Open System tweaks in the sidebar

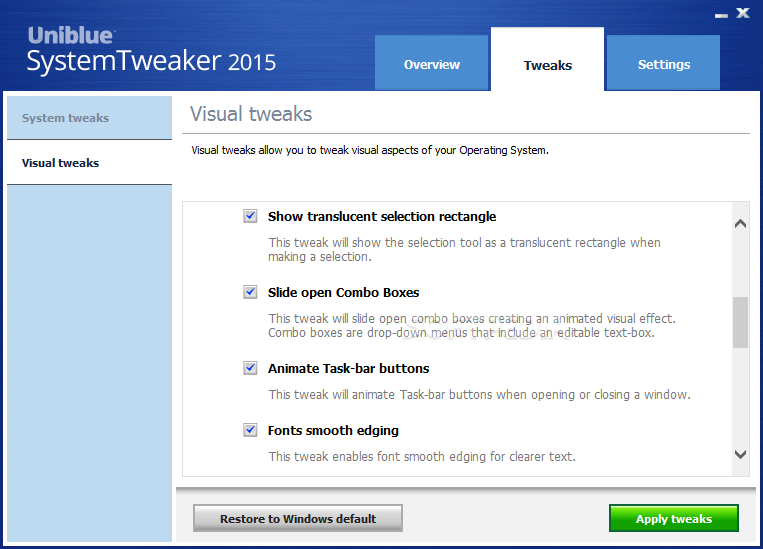tap(90, 118)
